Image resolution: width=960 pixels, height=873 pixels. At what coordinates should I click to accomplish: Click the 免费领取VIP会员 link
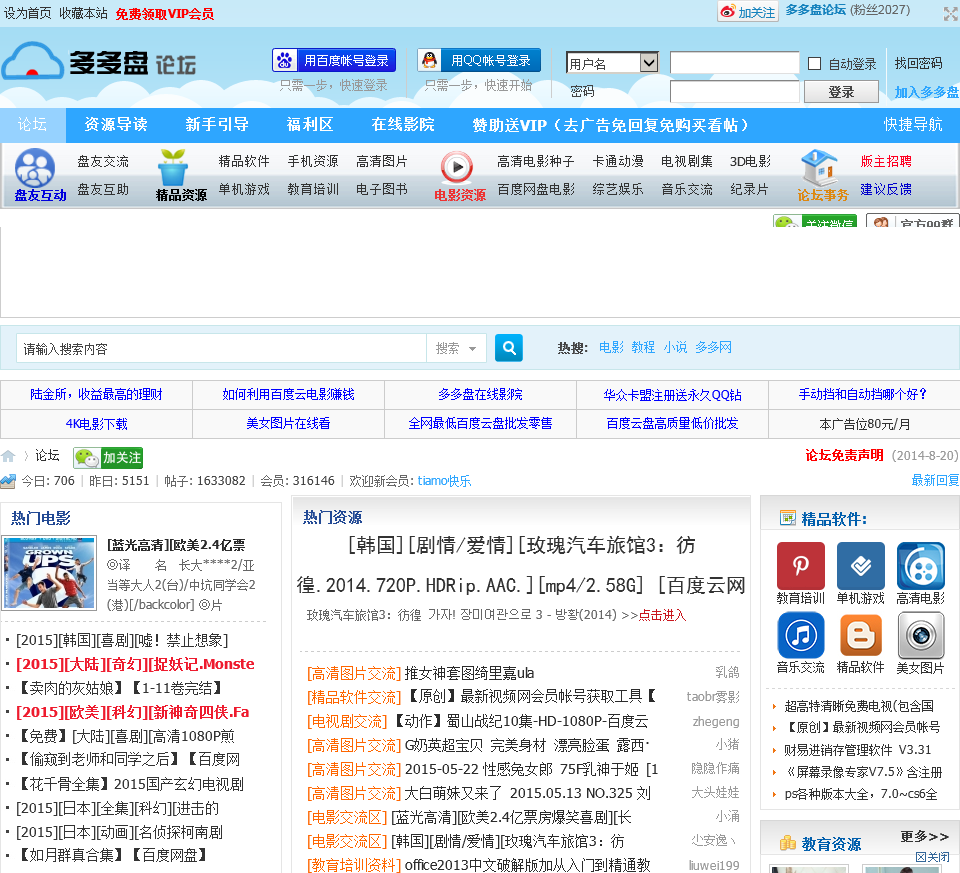click(x=165, y=13)
